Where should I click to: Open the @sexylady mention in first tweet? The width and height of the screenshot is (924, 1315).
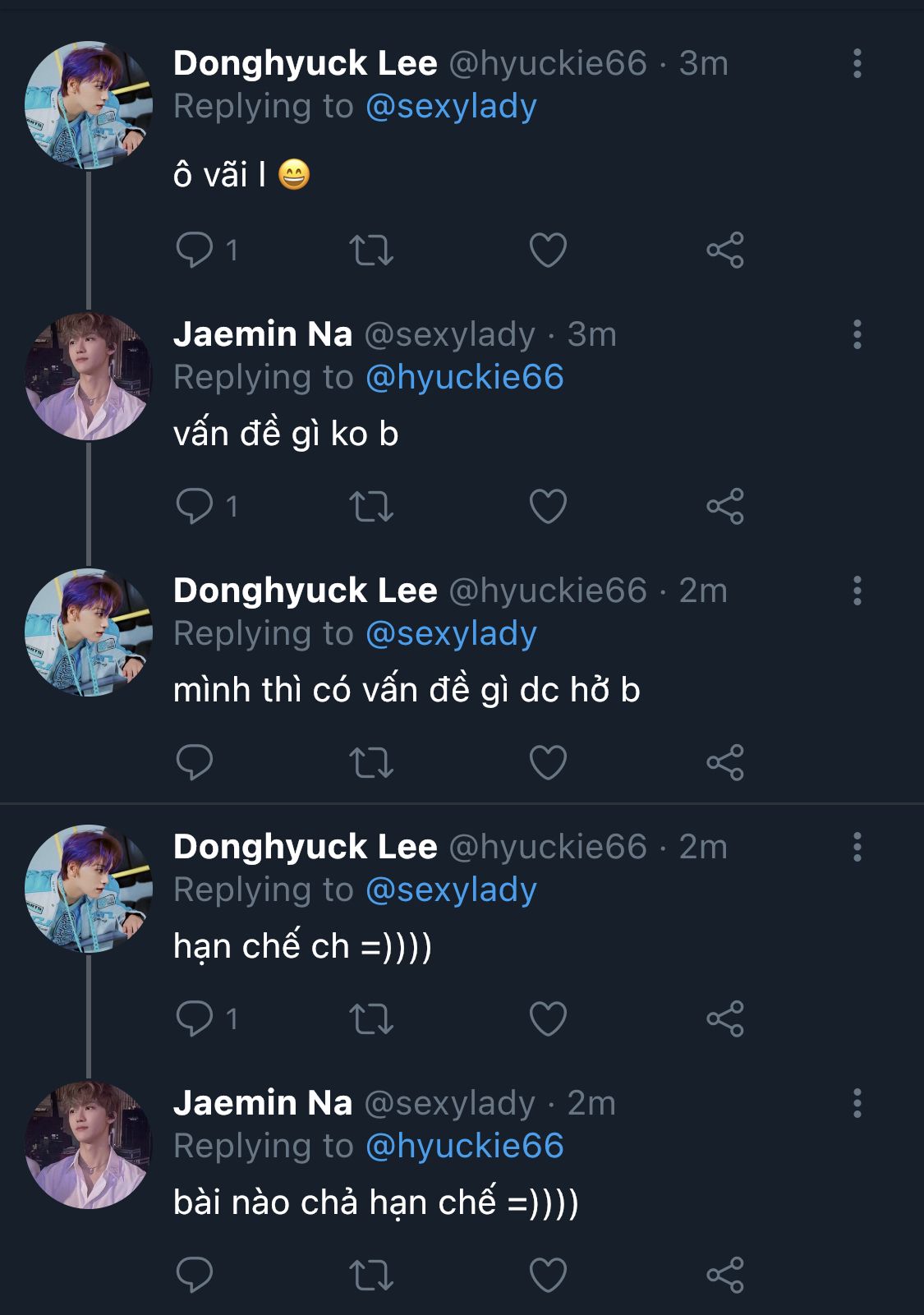pos(451,107)
